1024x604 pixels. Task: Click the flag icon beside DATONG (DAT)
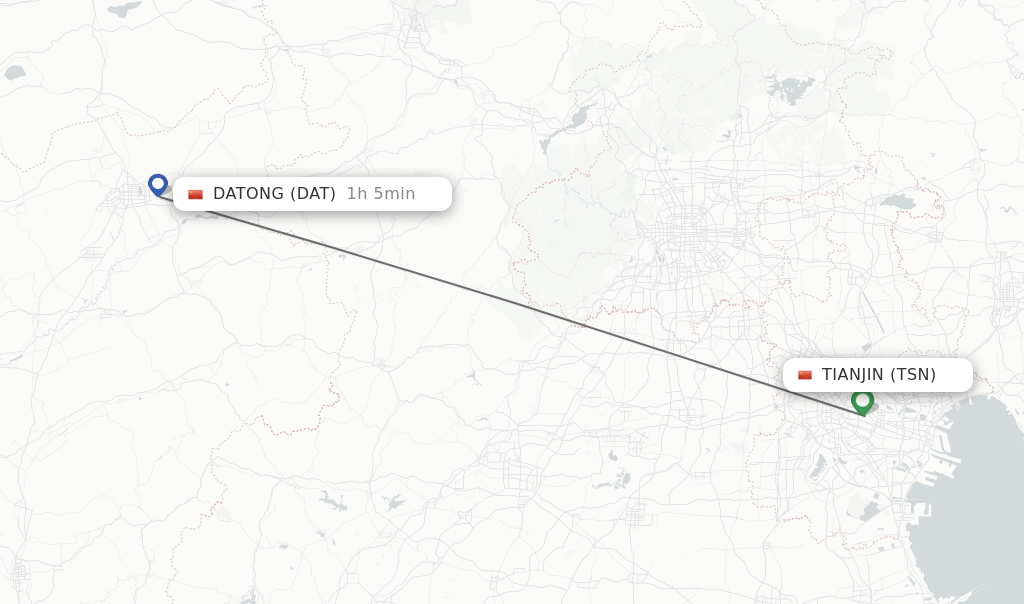[x=195, y=194]
